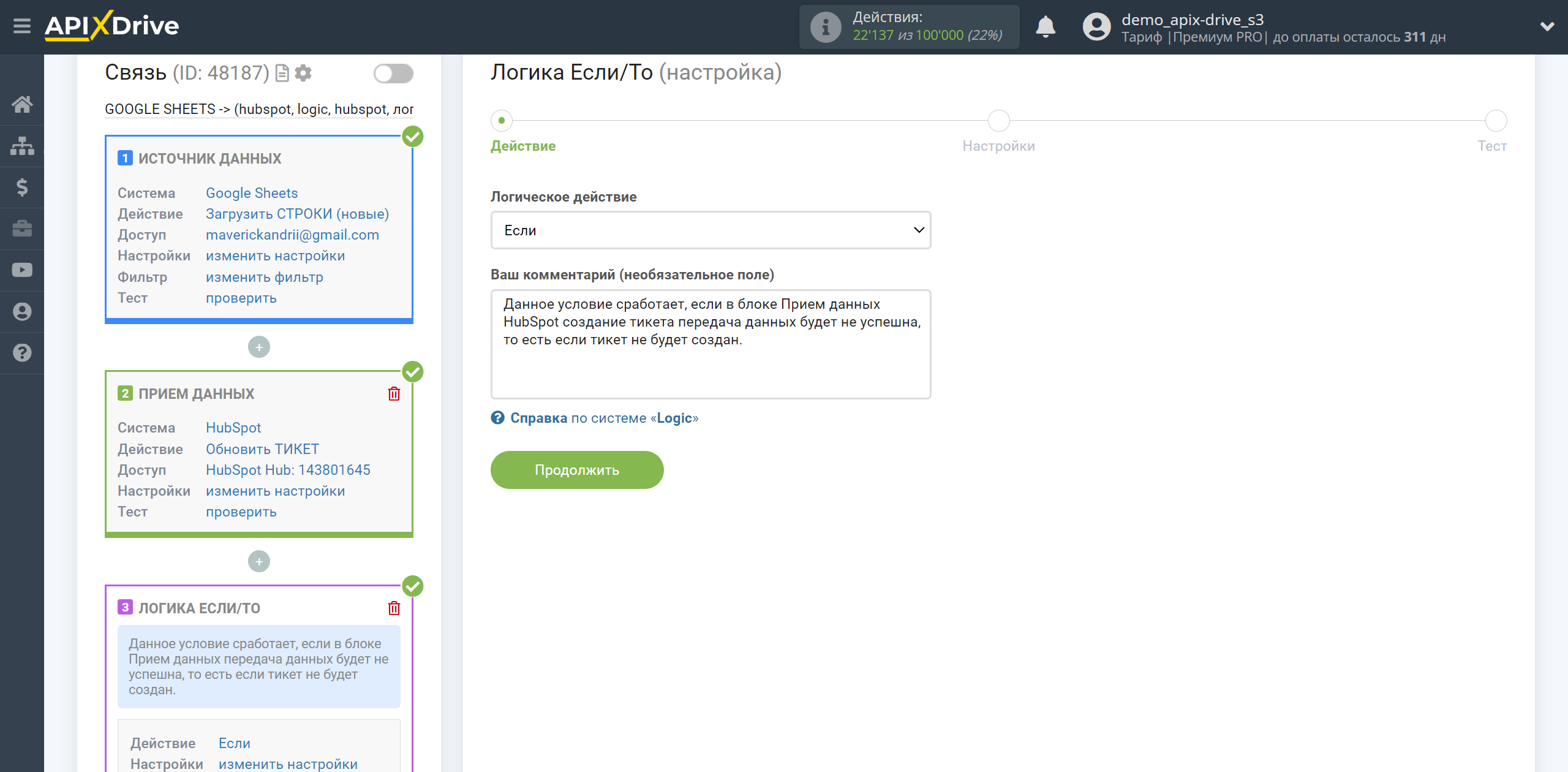Click inside the comment text area

coord(710,344)
